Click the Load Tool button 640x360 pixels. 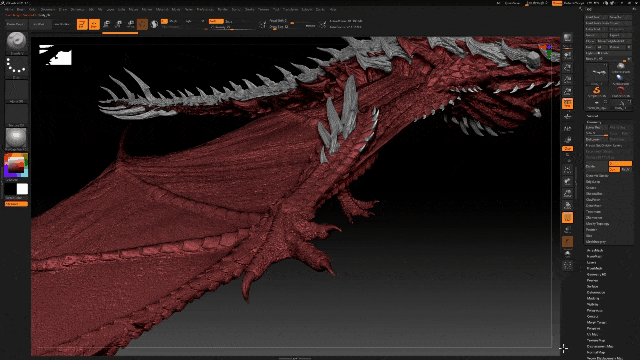[597, 17]
